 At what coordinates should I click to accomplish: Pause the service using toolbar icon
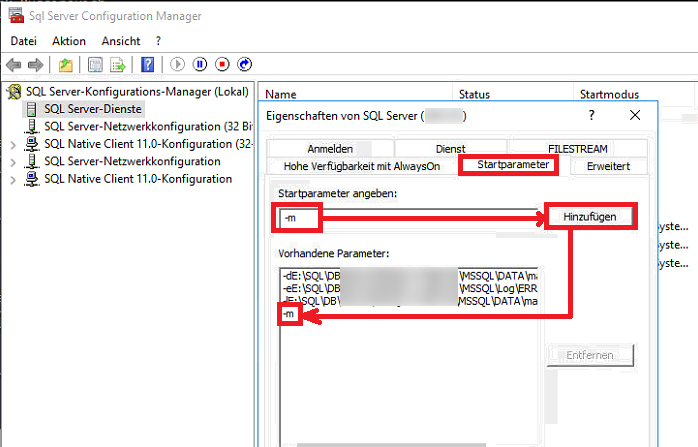tap(200, 65)
